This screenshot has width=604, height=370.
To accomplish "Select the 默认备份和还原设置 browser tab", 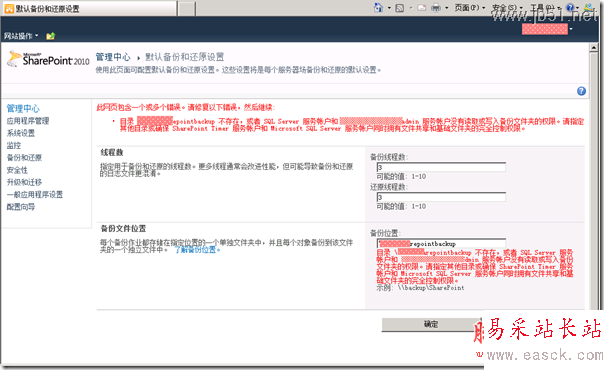I will pos(89,8).
